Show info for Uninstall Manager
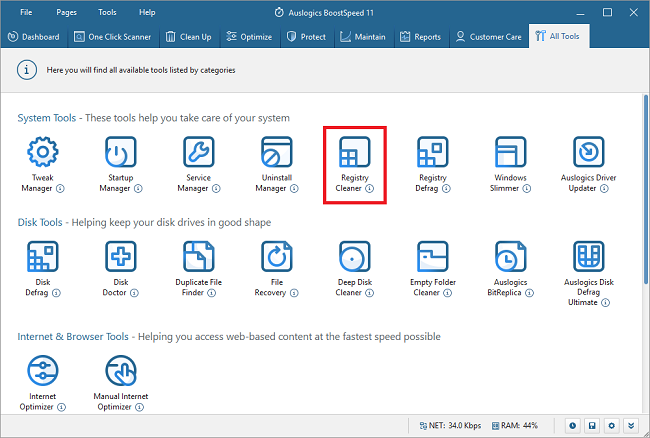 tap(294, 189)
